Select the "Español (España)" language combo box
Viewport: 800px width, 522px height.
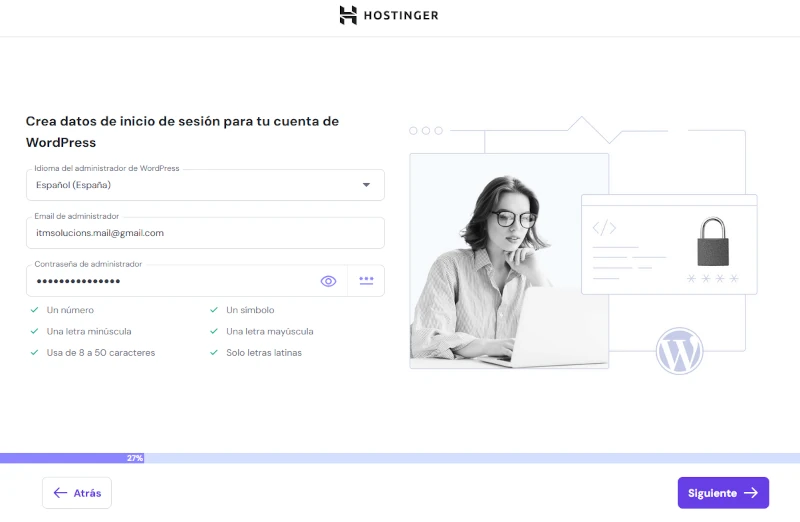coord(190,185)
